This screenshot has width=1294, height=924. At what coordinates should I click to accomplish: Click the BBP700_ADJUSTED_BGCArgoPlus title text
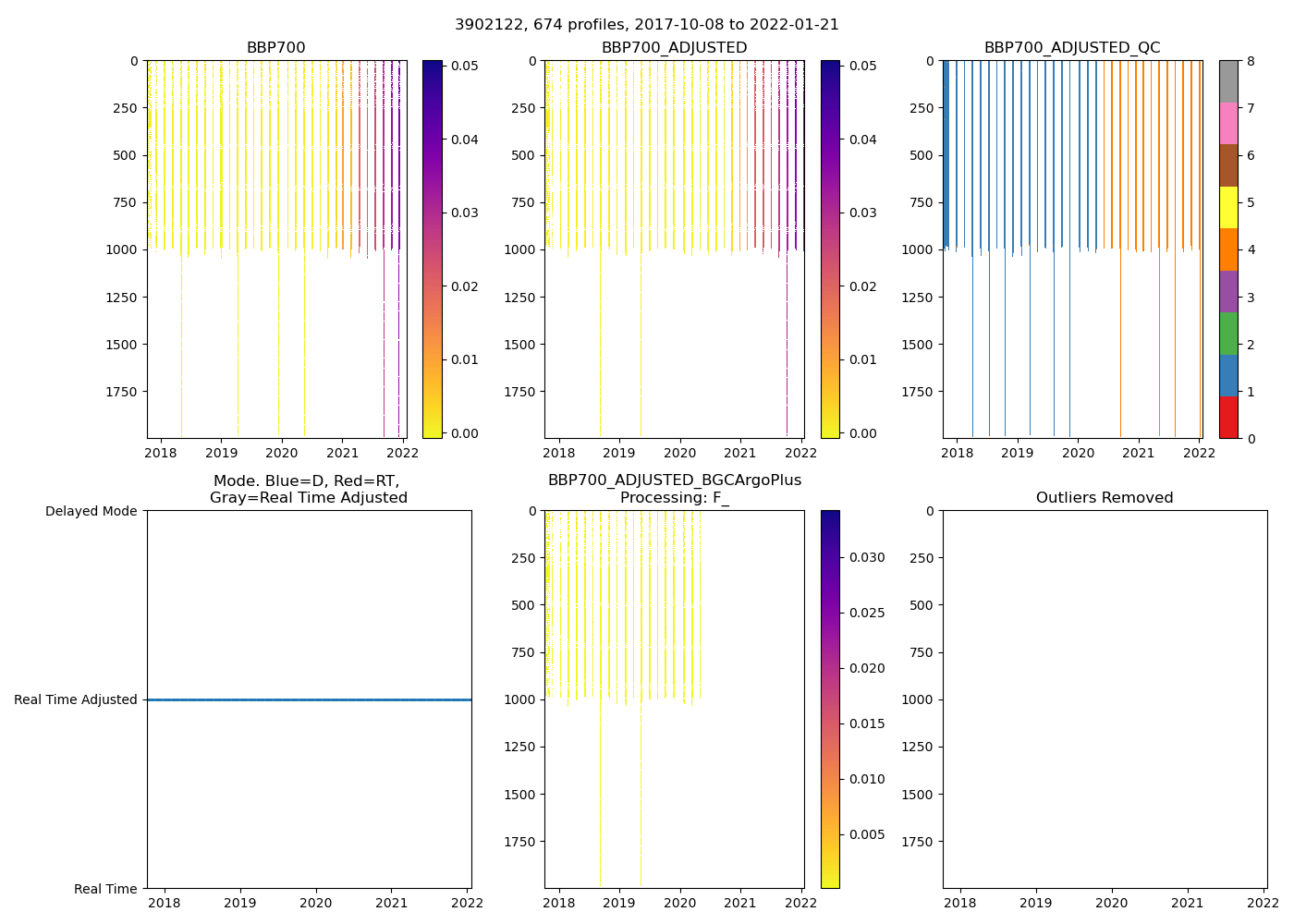coord(674,480)
